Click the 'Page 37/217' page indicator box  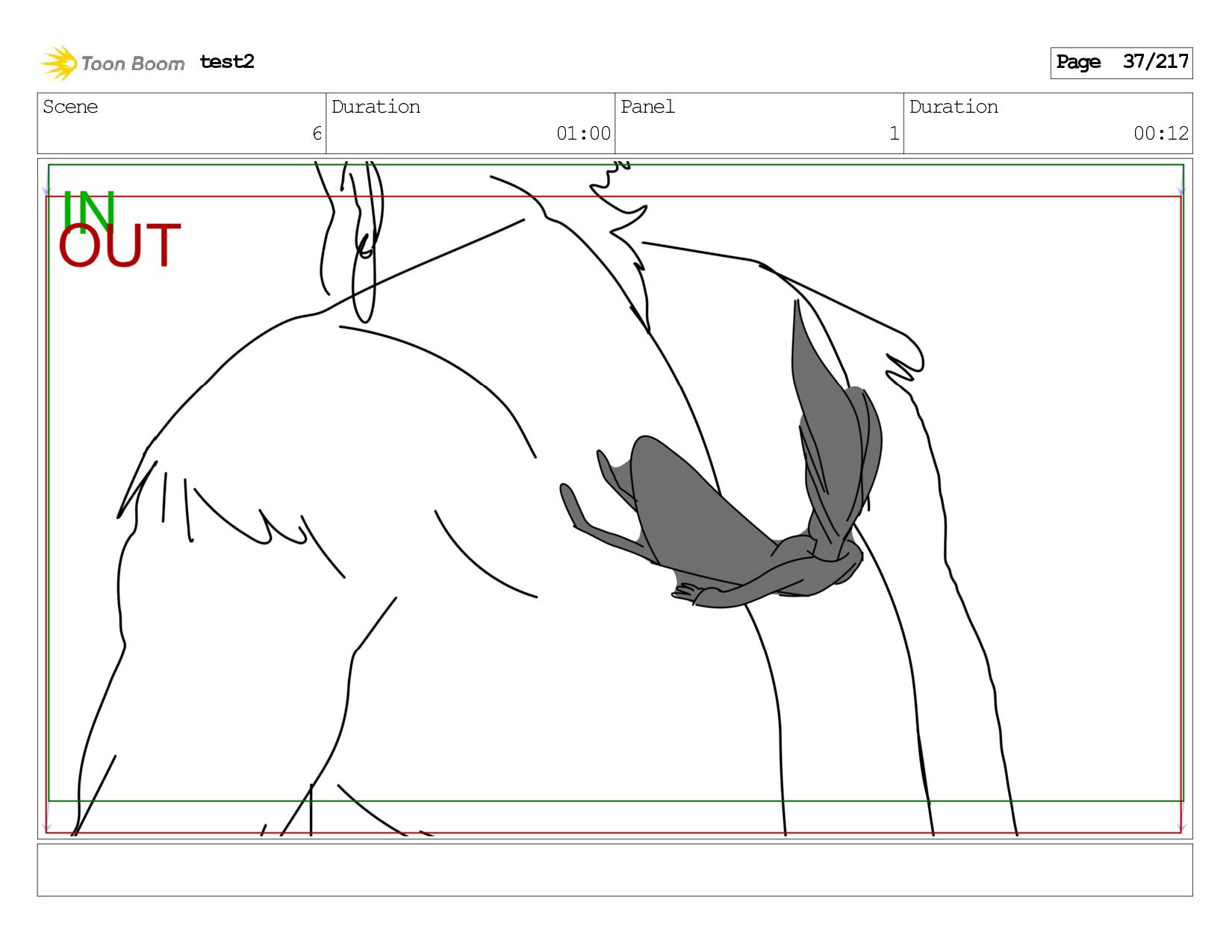1121,63
